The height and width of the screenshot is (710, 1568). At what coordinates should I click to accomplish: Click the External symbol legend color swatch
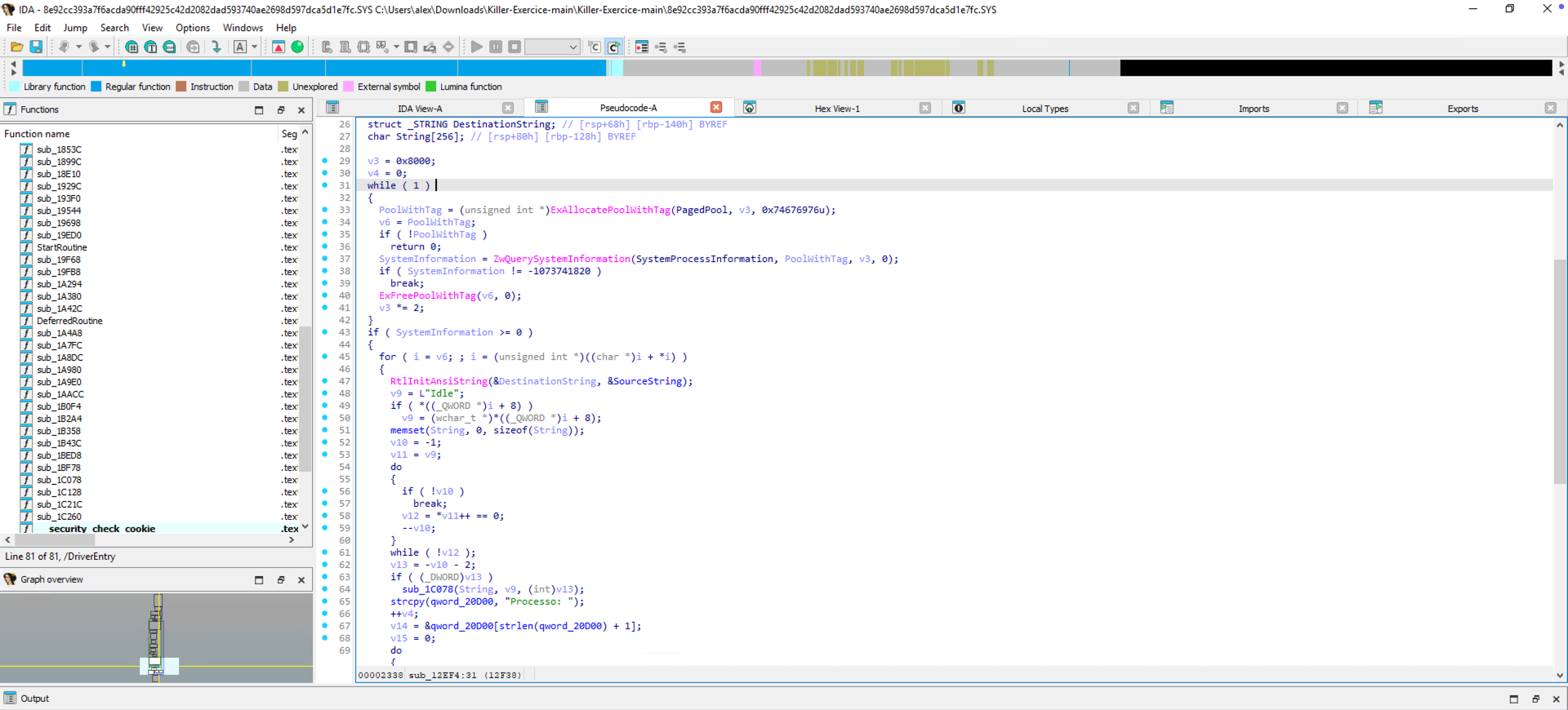click(x=349, y=87)
